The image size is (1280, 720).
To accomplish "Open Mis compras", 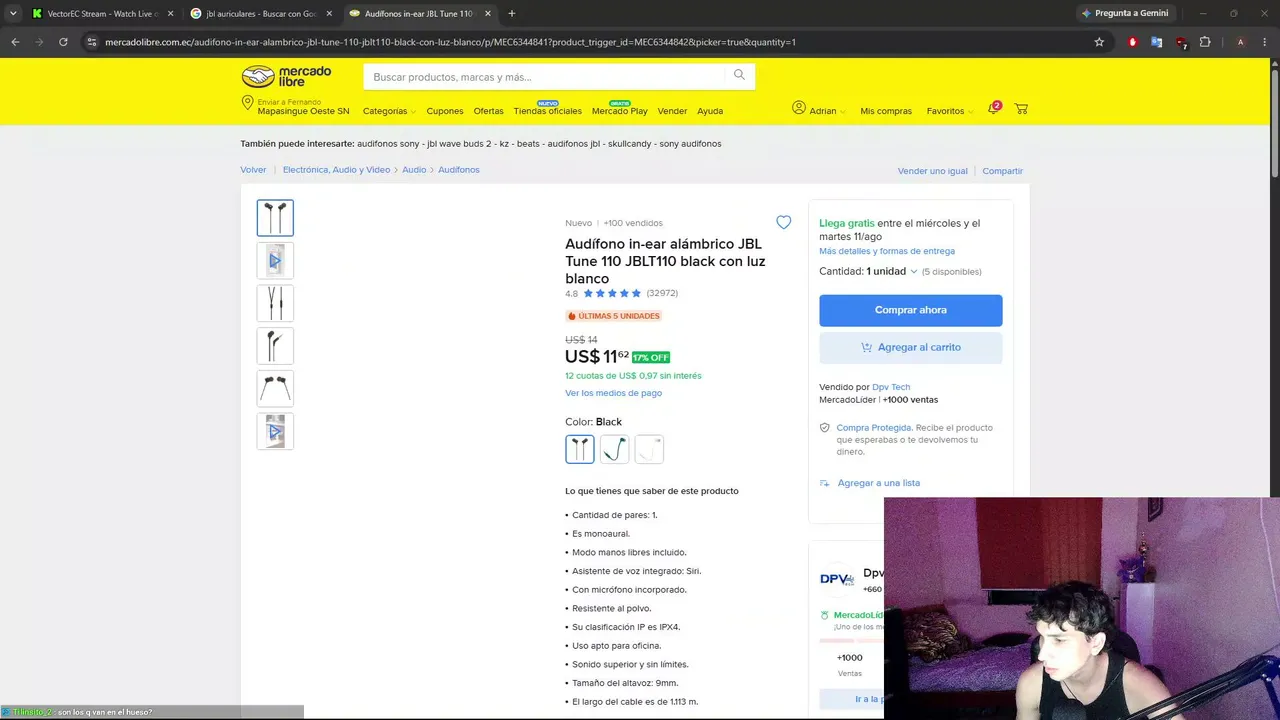I will click(886, 111).
